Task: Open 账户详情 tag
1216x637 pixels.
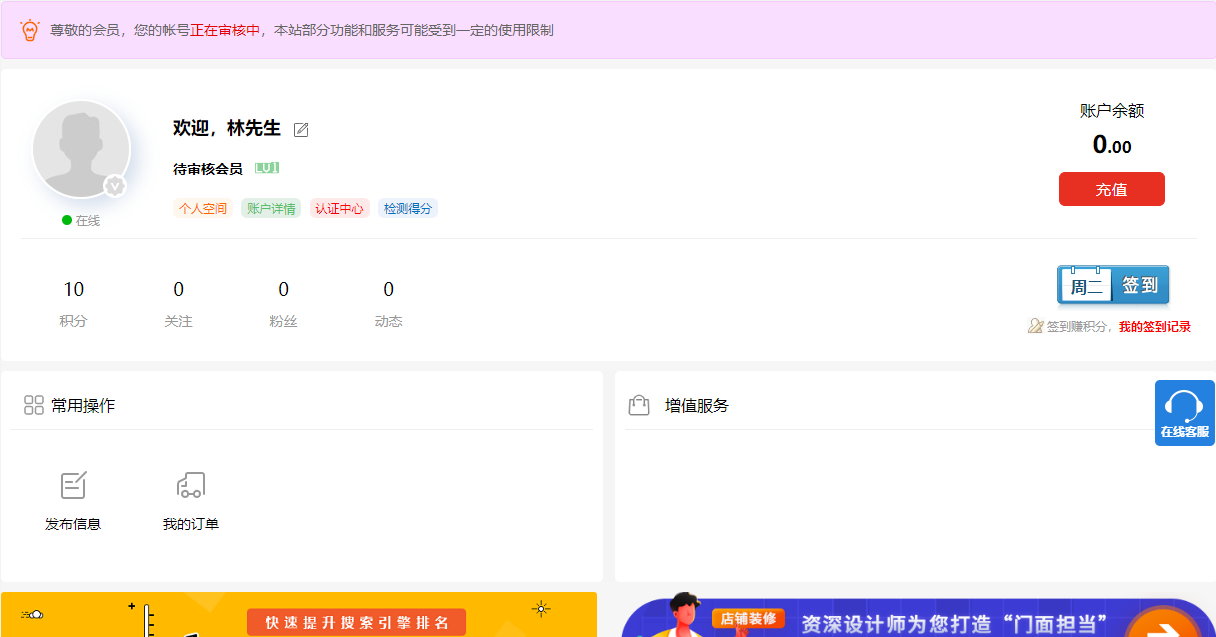Action: [271, 209]
